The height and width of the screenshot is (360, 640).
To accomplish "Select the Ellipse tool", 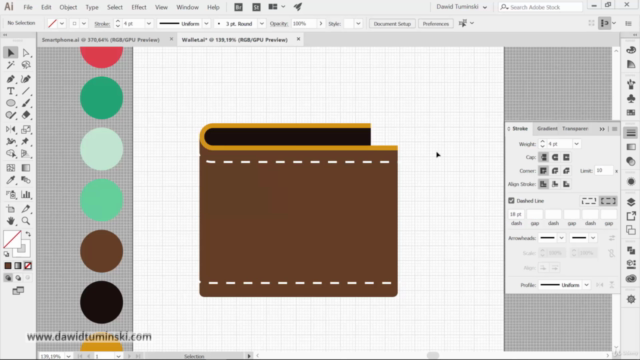I will [x=11, y=103].
